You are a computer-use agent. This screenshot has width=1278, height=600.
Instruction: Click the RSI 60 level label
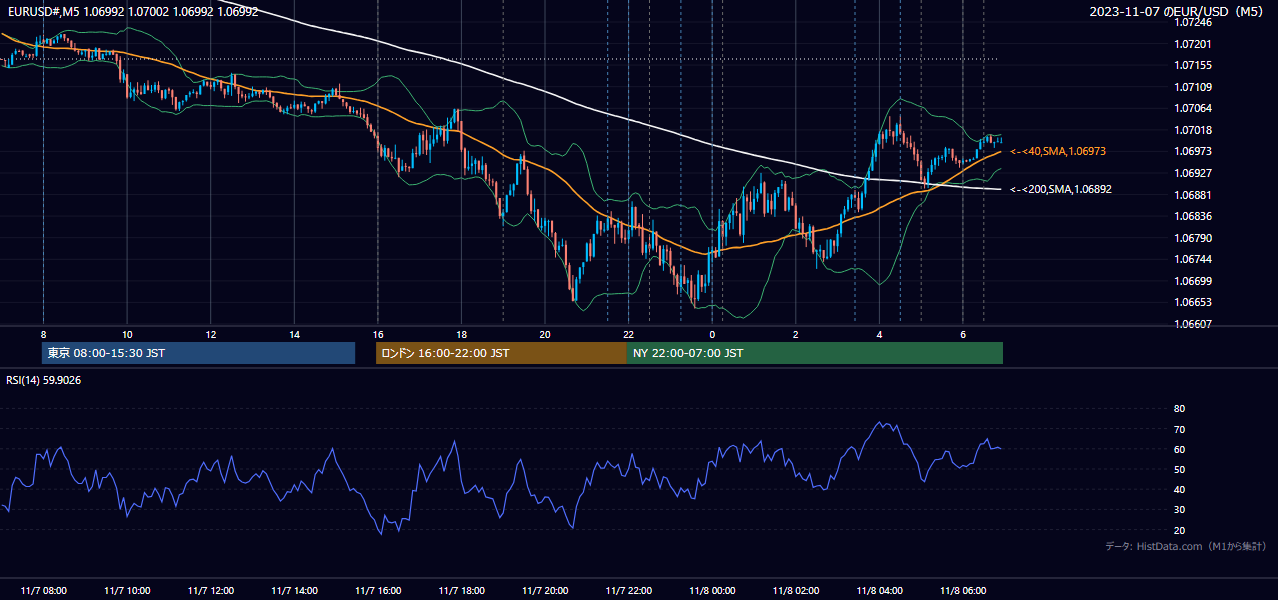pyautogui.click(x=1179, y=449)
